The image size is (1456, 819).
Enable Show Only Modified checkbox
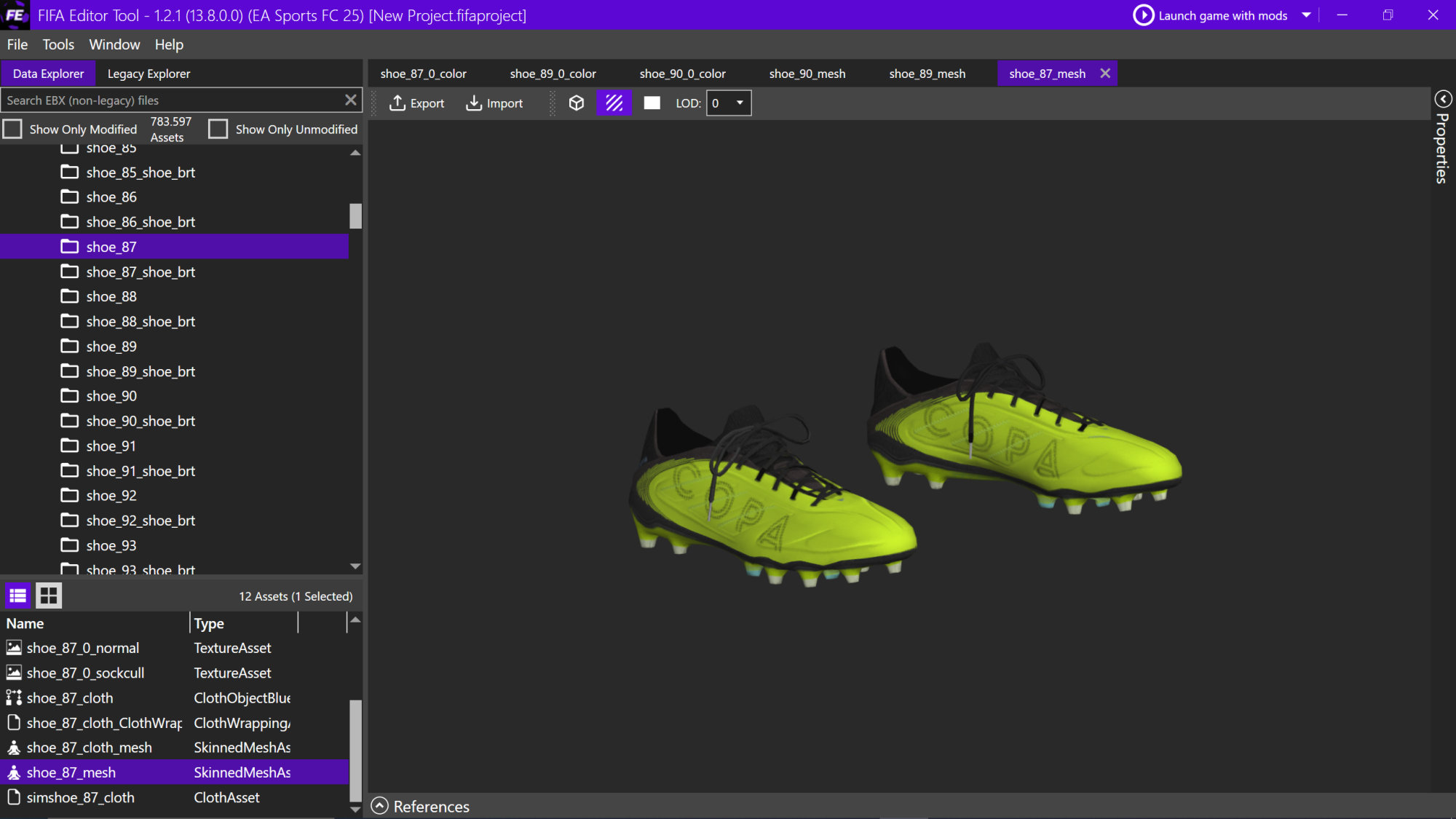12,129
